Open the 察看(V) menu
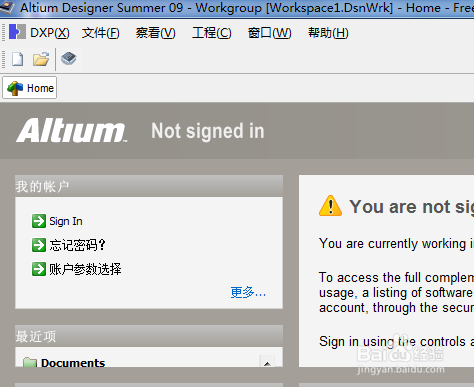 pyautogui.click(x=155, y=33)
